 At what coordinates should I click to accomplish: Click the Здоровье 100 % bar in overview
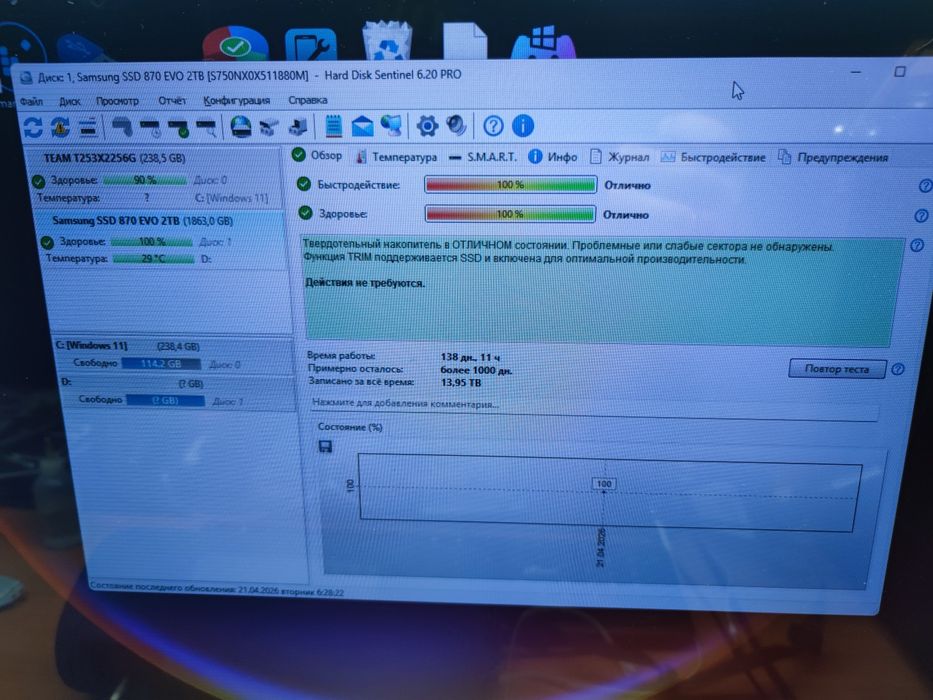510,214
